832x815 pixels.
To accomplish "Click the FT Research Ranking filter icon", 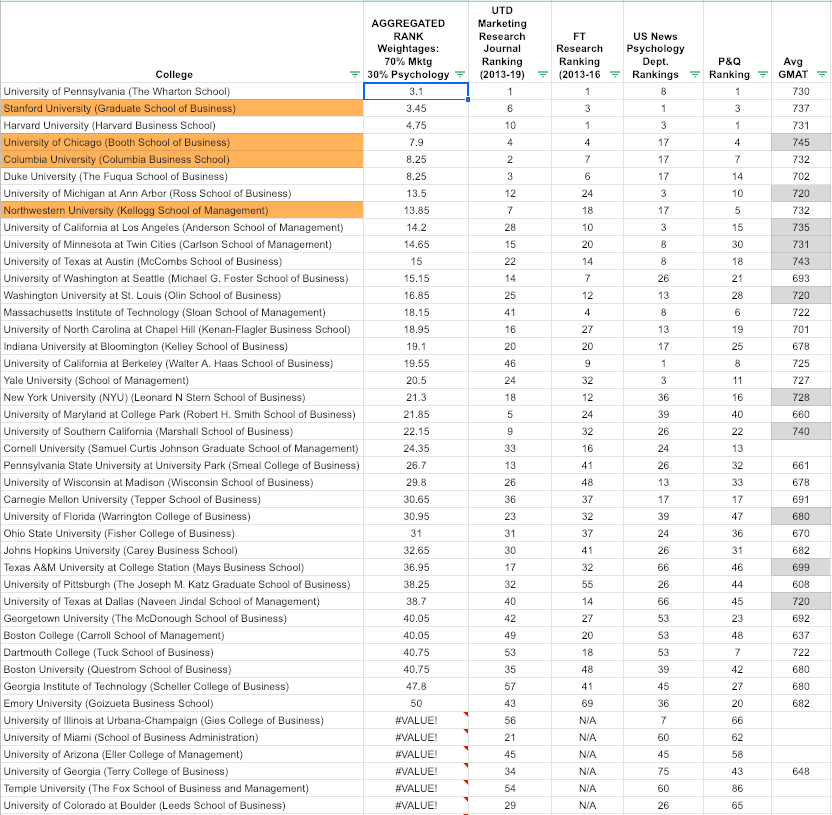I will pyautogui.click(x=614, y=75).
